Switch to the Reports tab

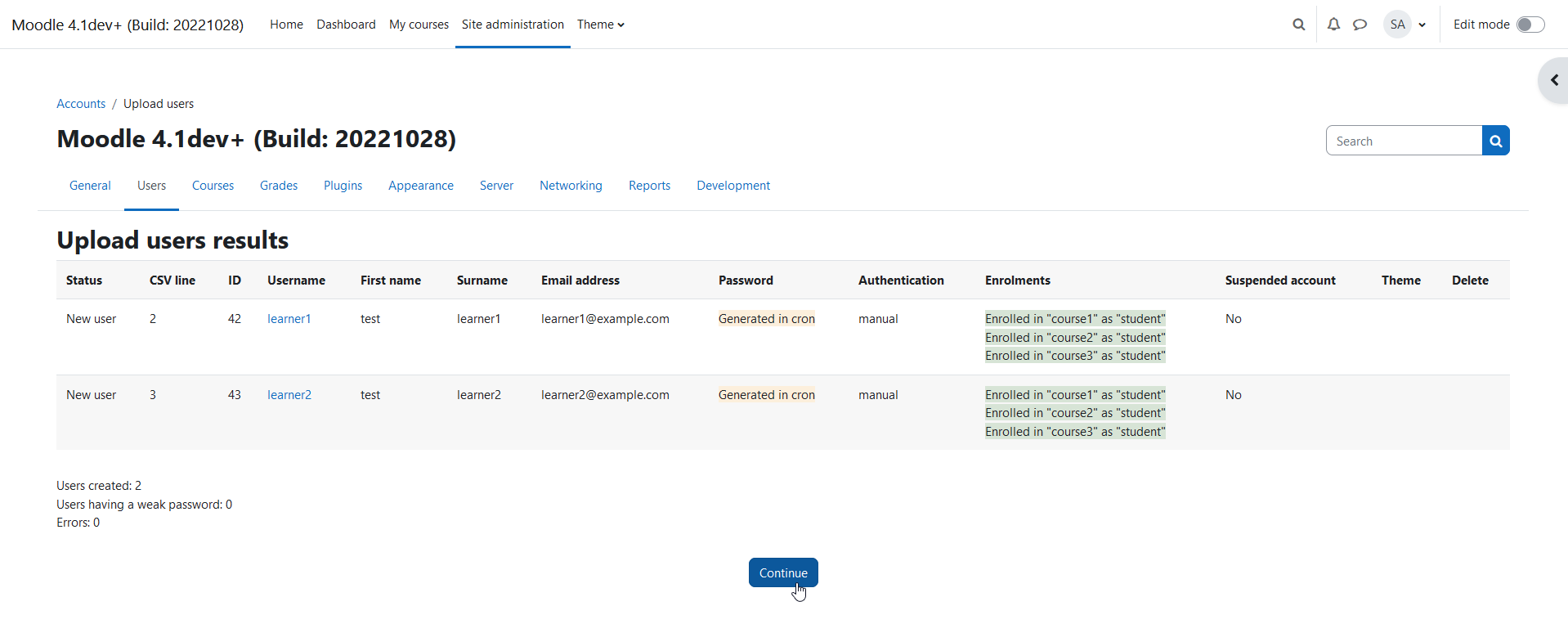click(x=649, y=186)
